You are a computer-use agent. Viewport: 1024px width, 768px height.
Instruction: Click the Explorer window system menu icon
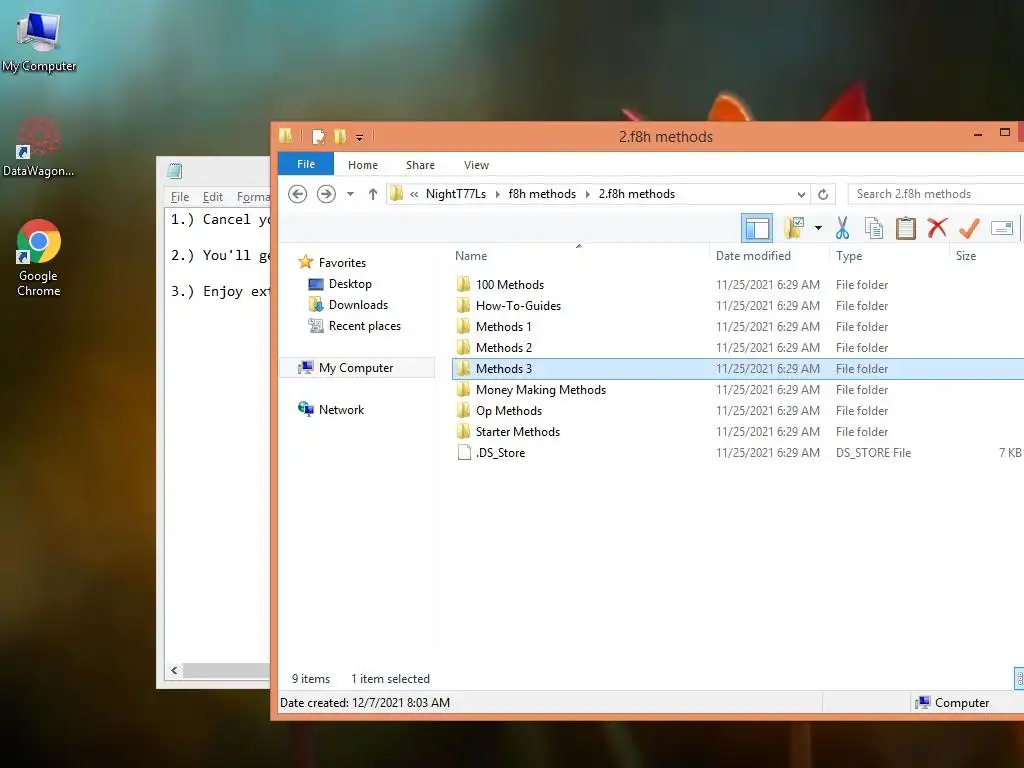(286, 136)
